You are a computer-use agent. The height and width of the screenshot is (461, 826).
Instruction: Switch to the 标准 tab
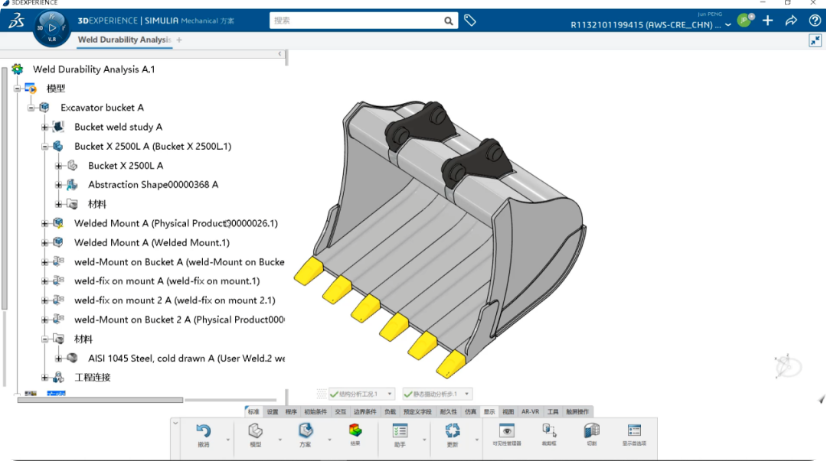click(253, 411)
